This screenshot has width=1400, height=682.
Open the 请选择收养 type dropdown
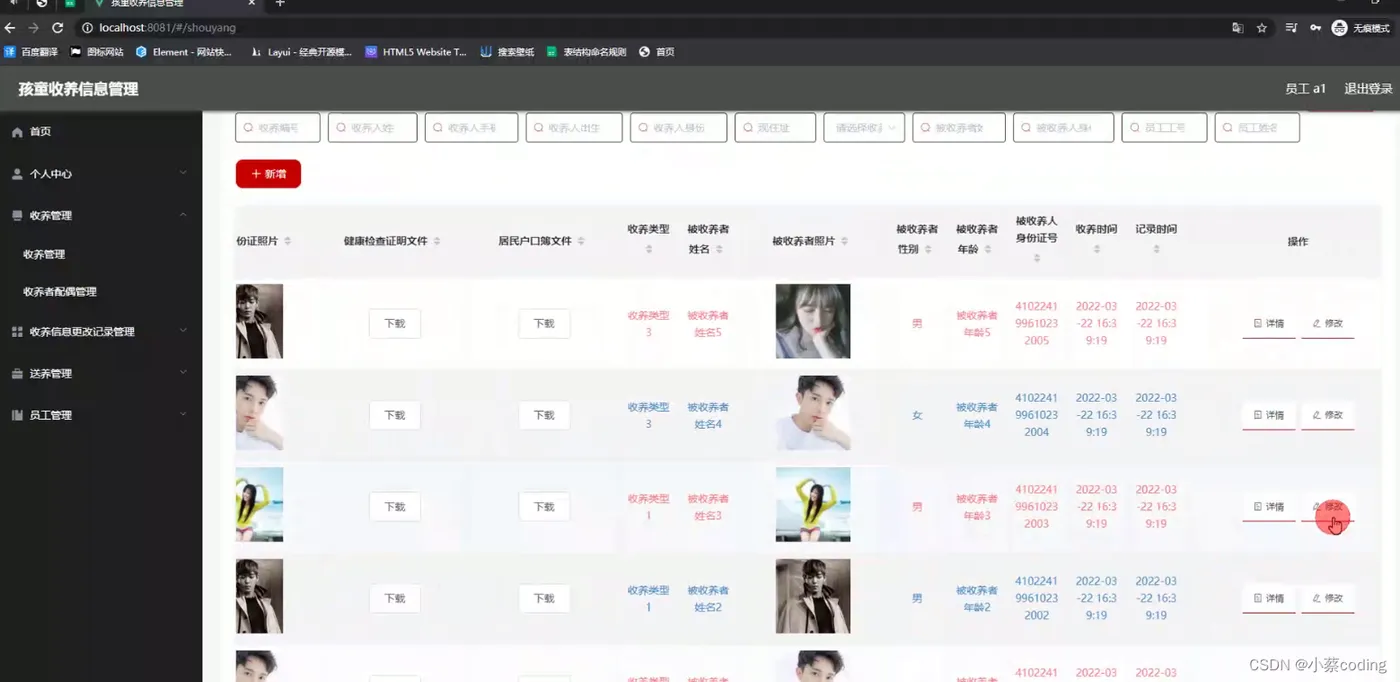(x=864, y=128)
